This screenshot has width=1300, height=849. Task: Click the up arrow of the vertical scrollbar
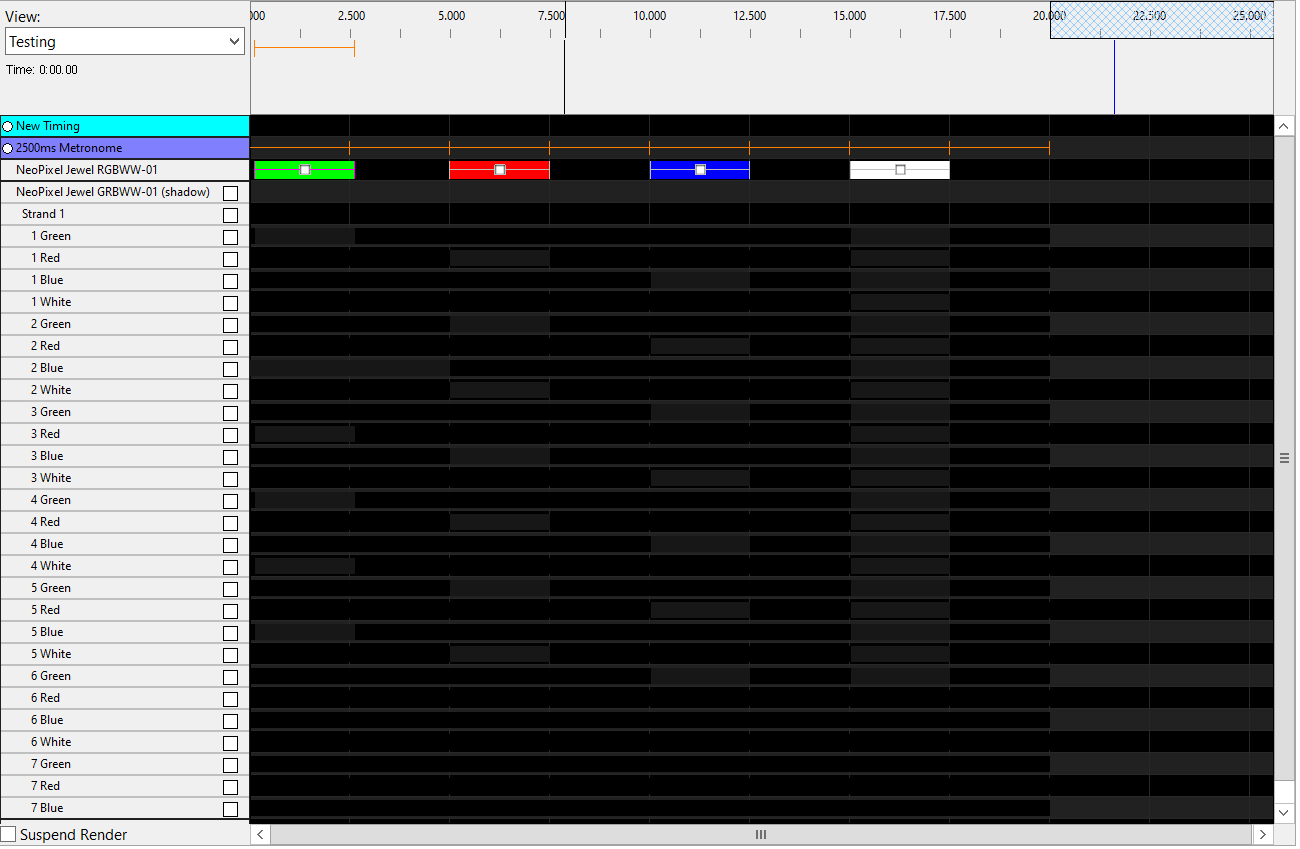tap(1284, 125)
